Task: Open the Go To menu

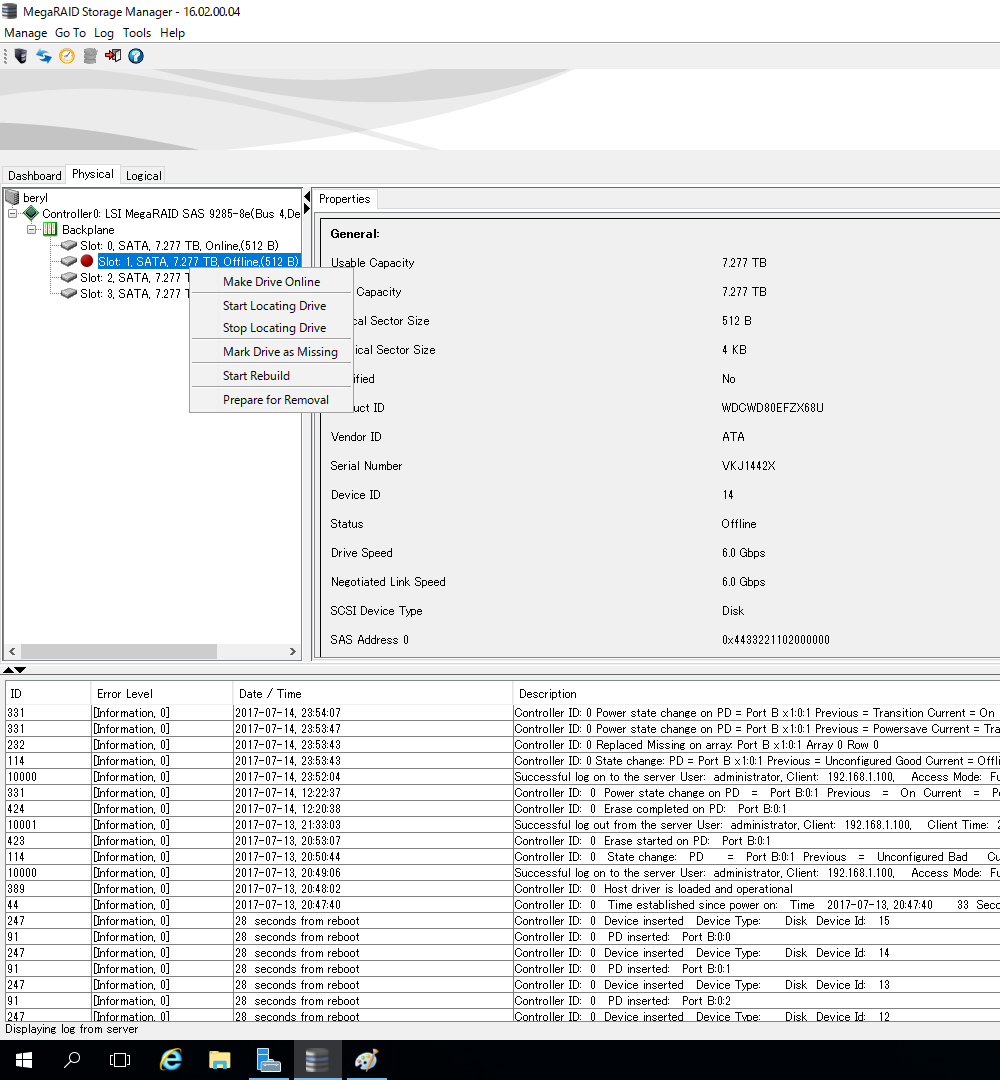Action: (x=70, y=32)
